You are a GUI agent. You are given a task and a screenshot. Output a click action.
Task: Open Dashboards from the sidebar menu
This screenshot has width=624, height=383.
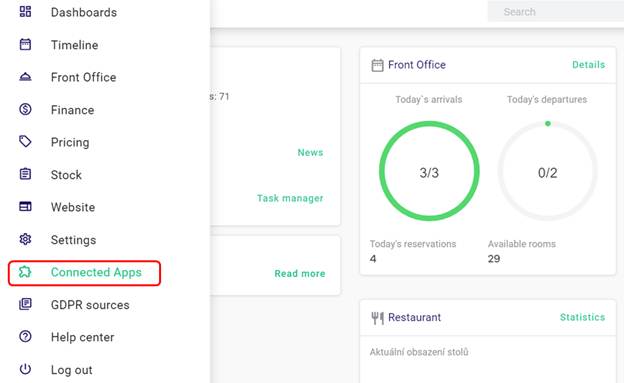(x=84, y=12)
